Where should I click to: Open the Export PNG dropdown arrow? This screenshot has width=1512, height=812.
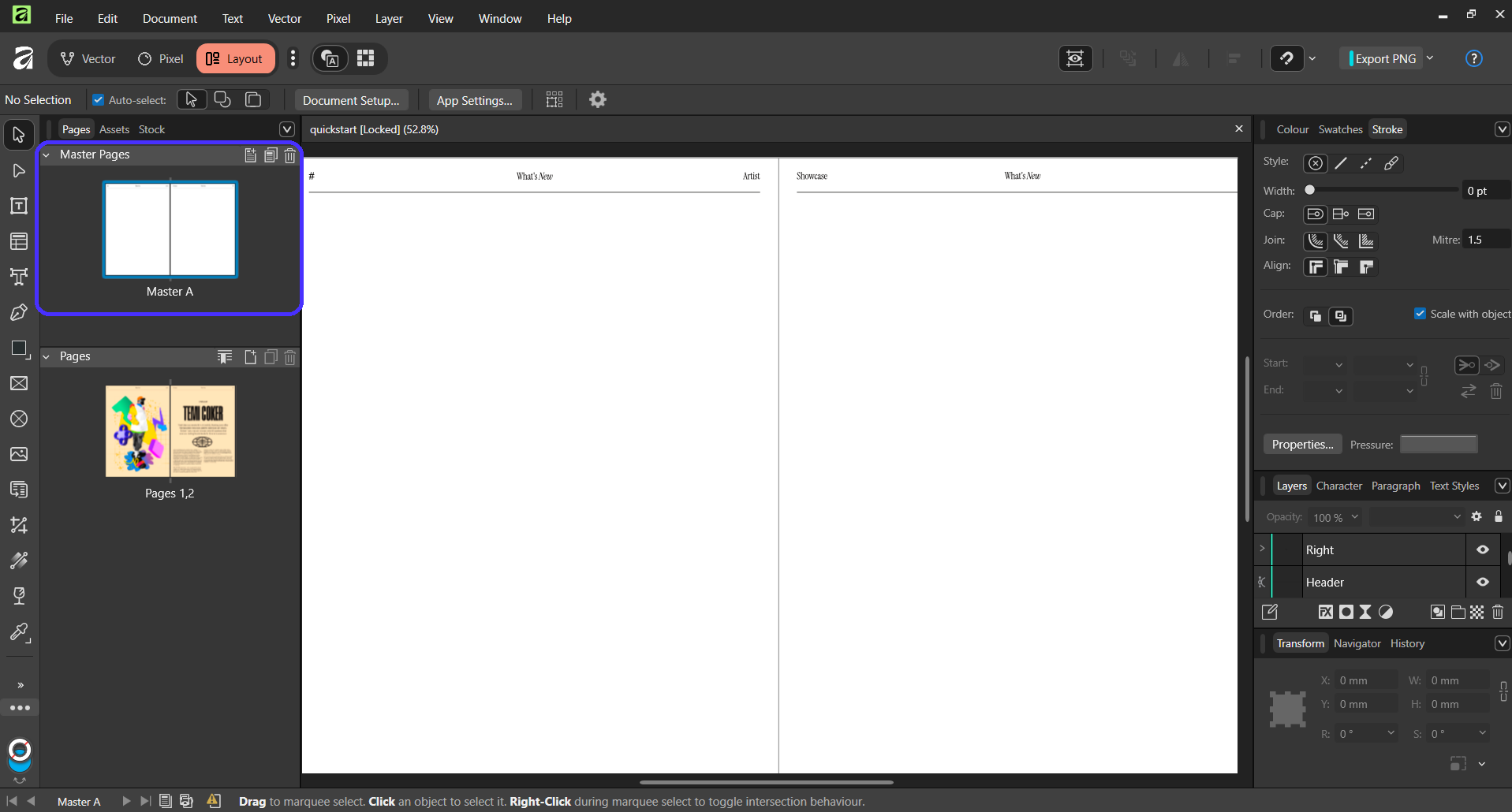pyautogui.click(x=1430, y=58)
